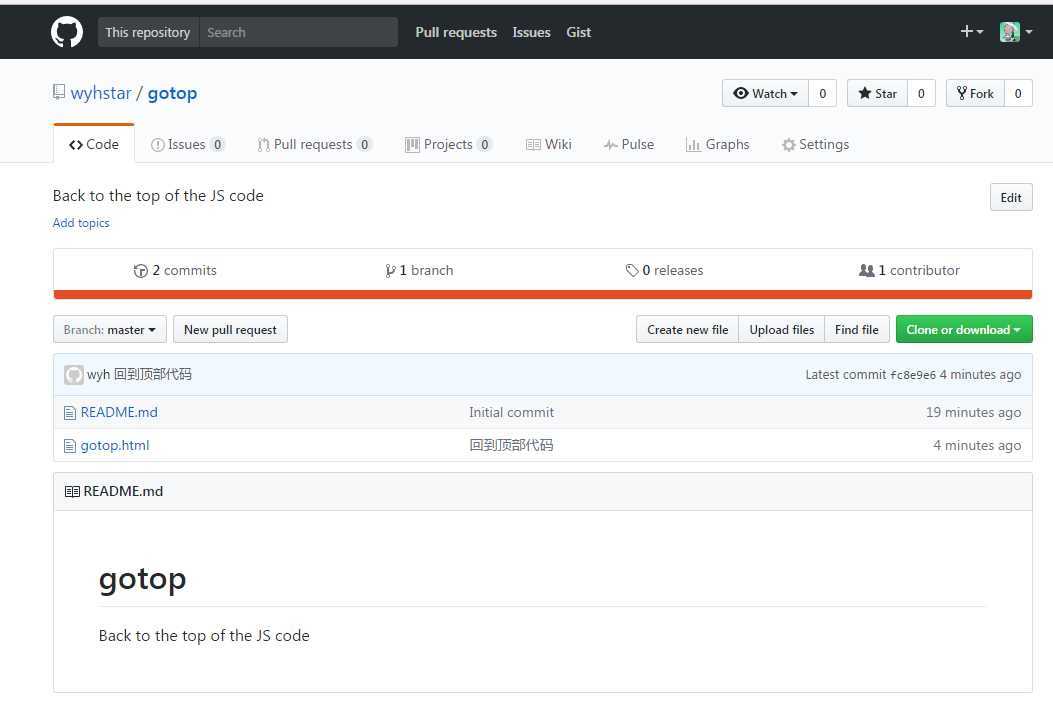Click the watchers count 0
1053x709 pixels.
823,93
